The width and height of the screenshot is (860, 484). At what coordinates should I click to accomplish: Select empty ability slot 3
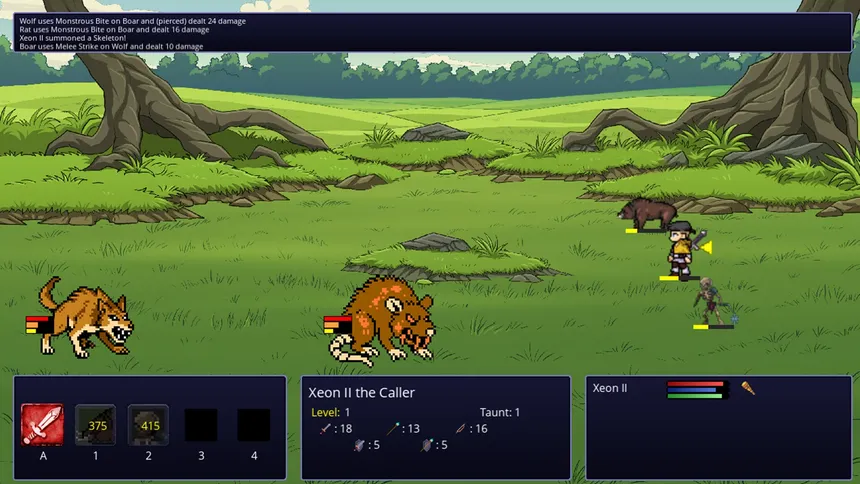[x=201, y=425]
